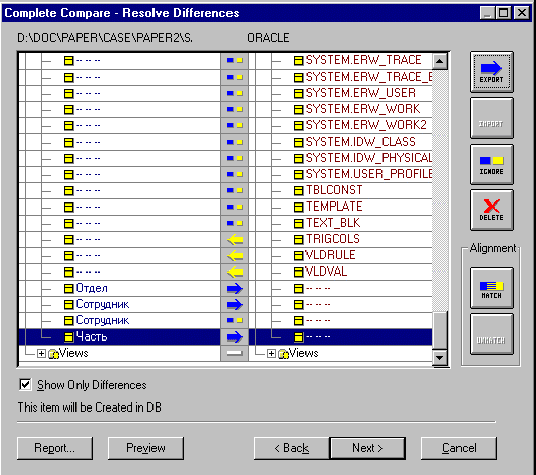Click the Export arrow button

[492, 72]
